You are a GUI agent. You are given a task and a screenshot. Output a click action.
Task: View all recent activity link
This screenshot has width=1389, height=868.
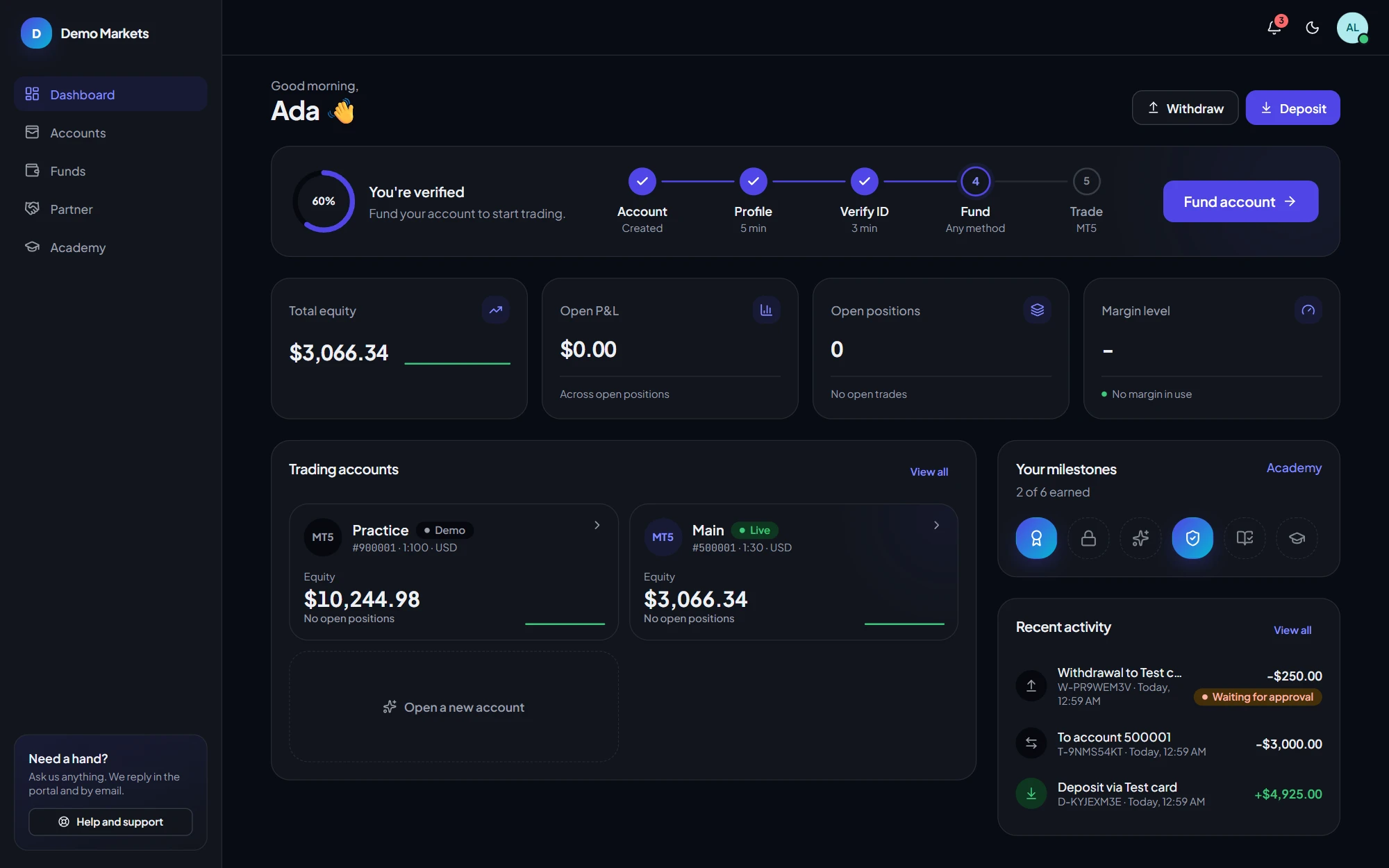tap(1292, 630)
